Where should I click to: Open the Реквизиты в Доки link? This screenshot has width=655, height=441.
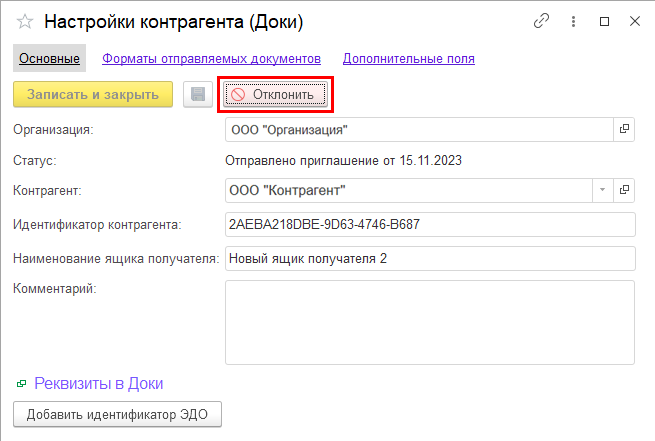99,383
